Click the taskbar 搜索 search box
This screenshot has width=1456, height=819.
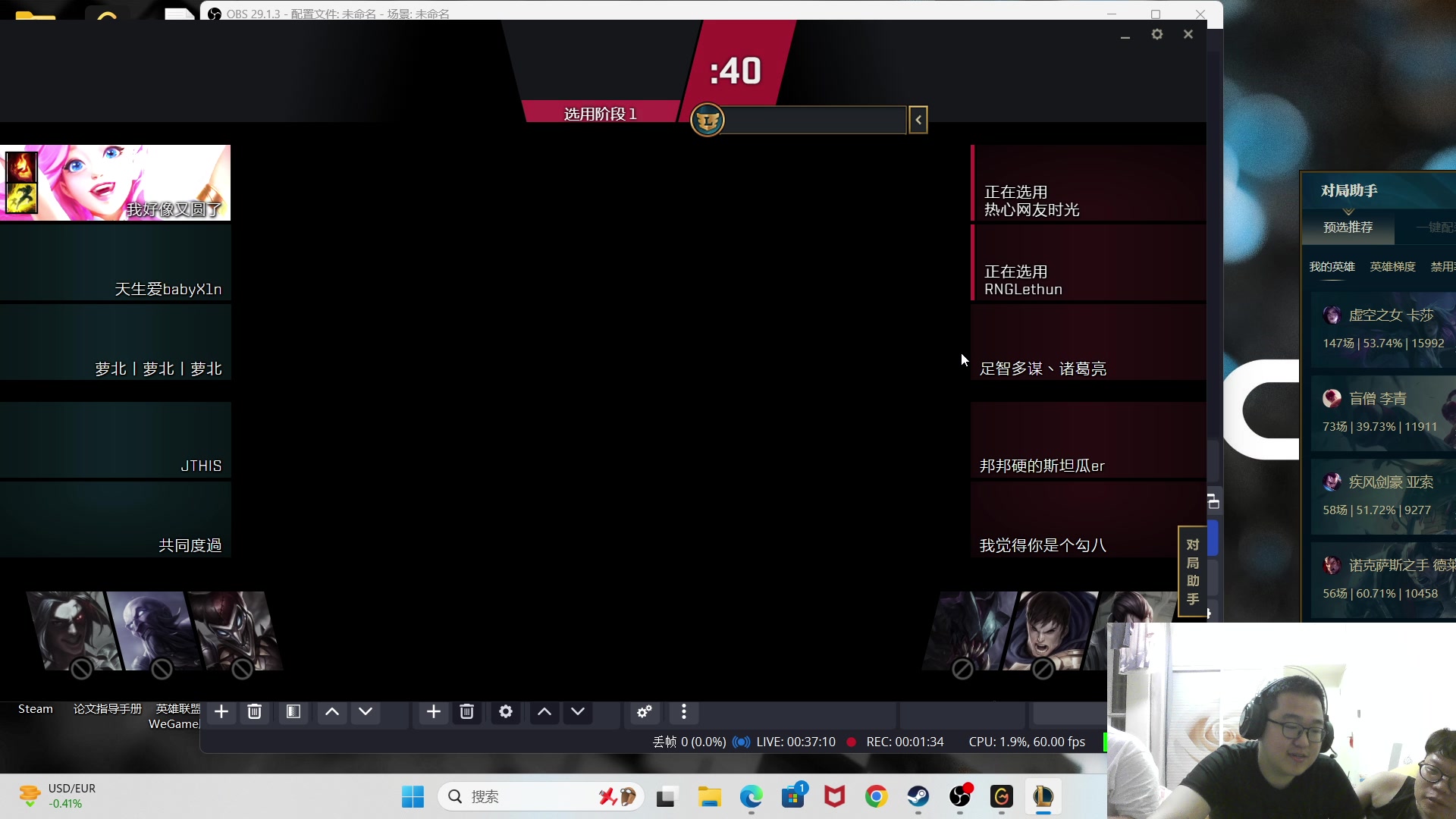tap(541, 797)
